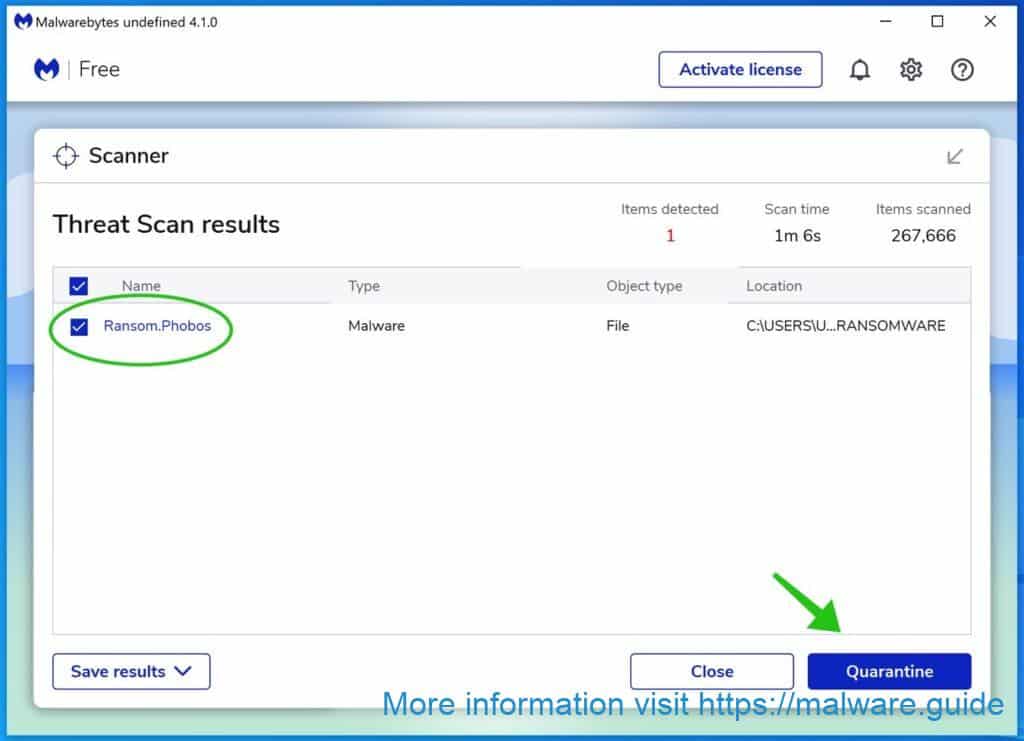This screenshot has width=1024, height=741.
Task: Open Settings using the gear icon
Action: (910, 69)
